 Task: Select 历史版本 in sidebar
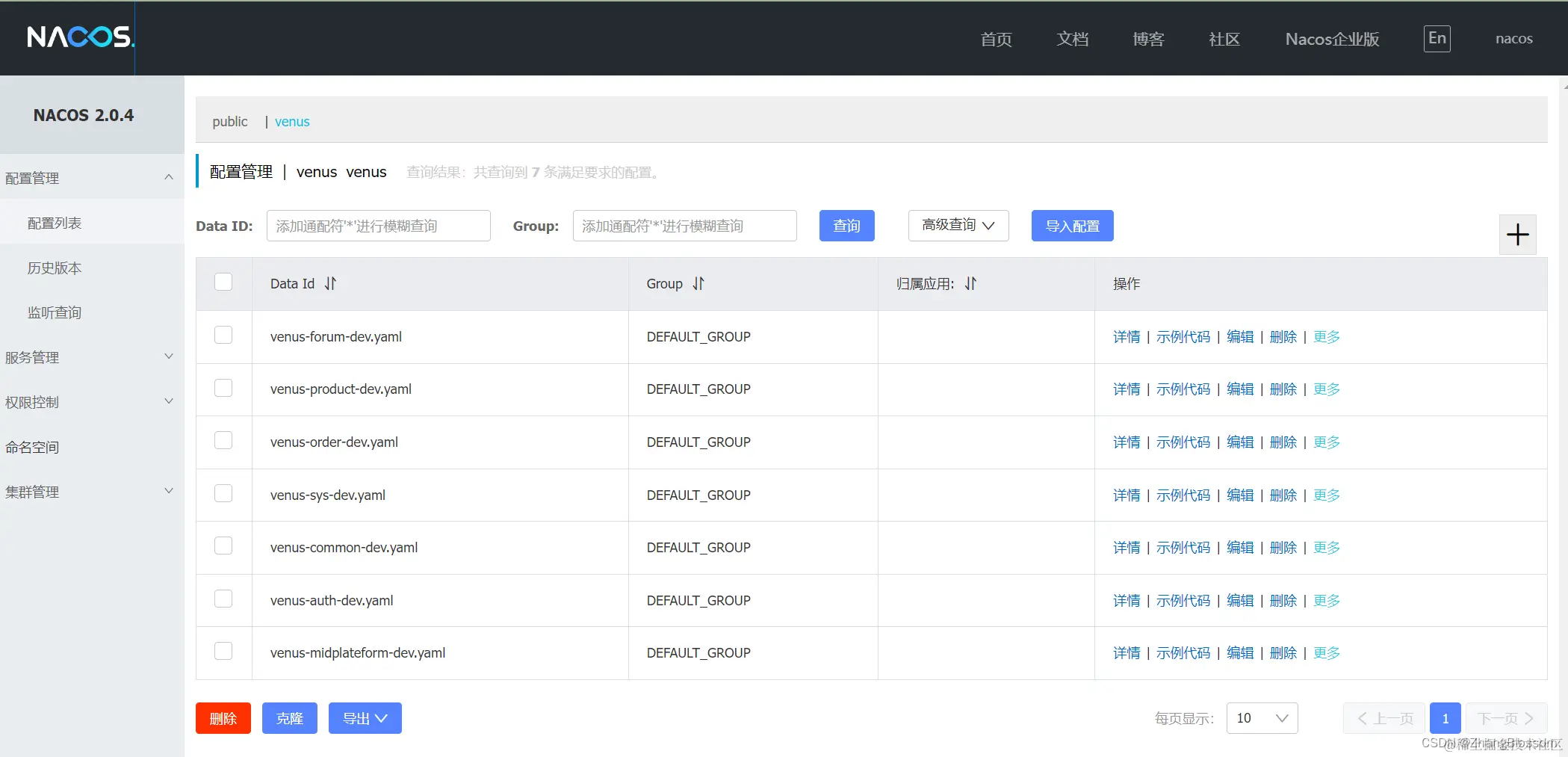point(92,268)
